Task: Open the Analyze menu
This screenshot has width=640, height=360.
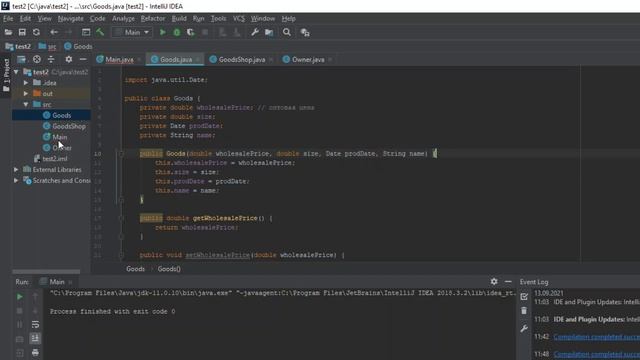Action: tap(123, 19)
